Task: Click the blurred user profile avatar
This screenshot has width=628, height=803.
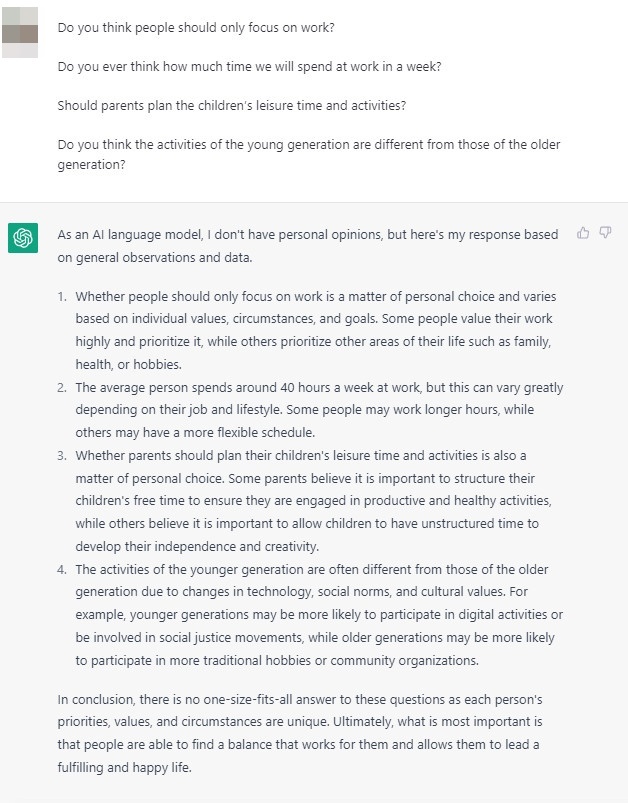Action: pos(22,31)
